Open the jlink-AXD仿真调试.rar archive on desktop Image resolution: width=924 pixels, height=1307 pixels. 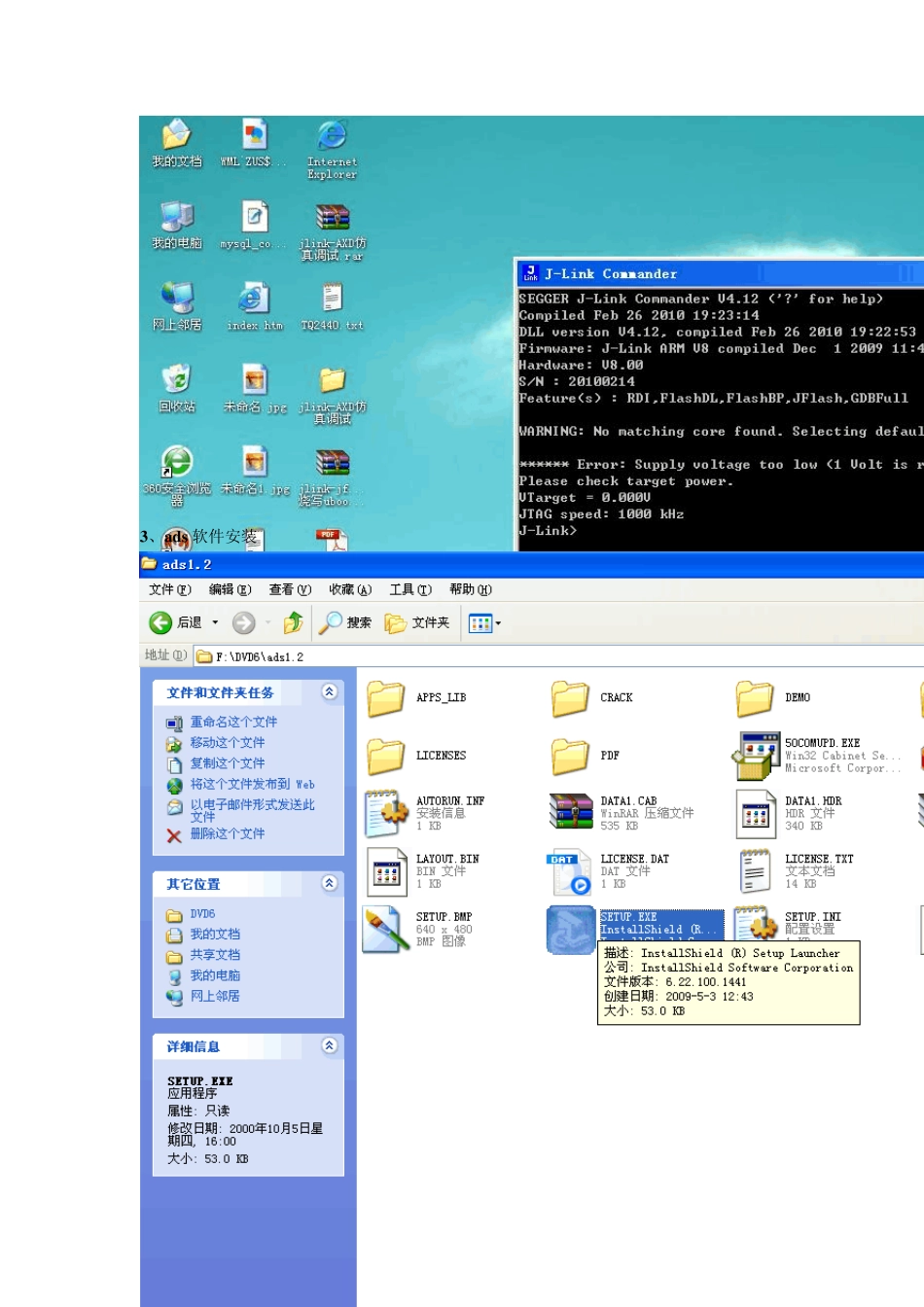(x=332, y=231)
